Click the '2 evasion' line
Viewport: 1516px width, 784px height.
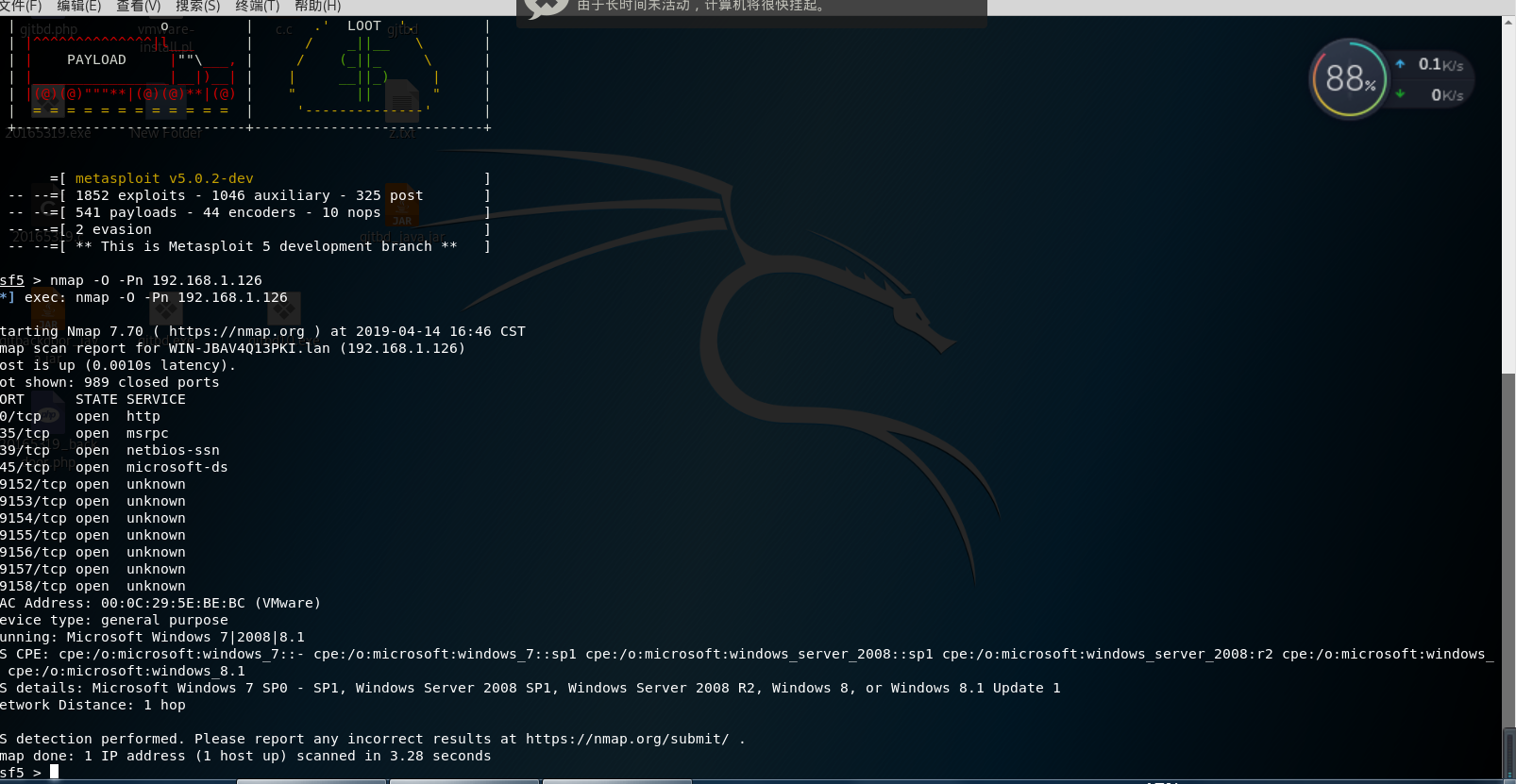click(x=113, y=229)
